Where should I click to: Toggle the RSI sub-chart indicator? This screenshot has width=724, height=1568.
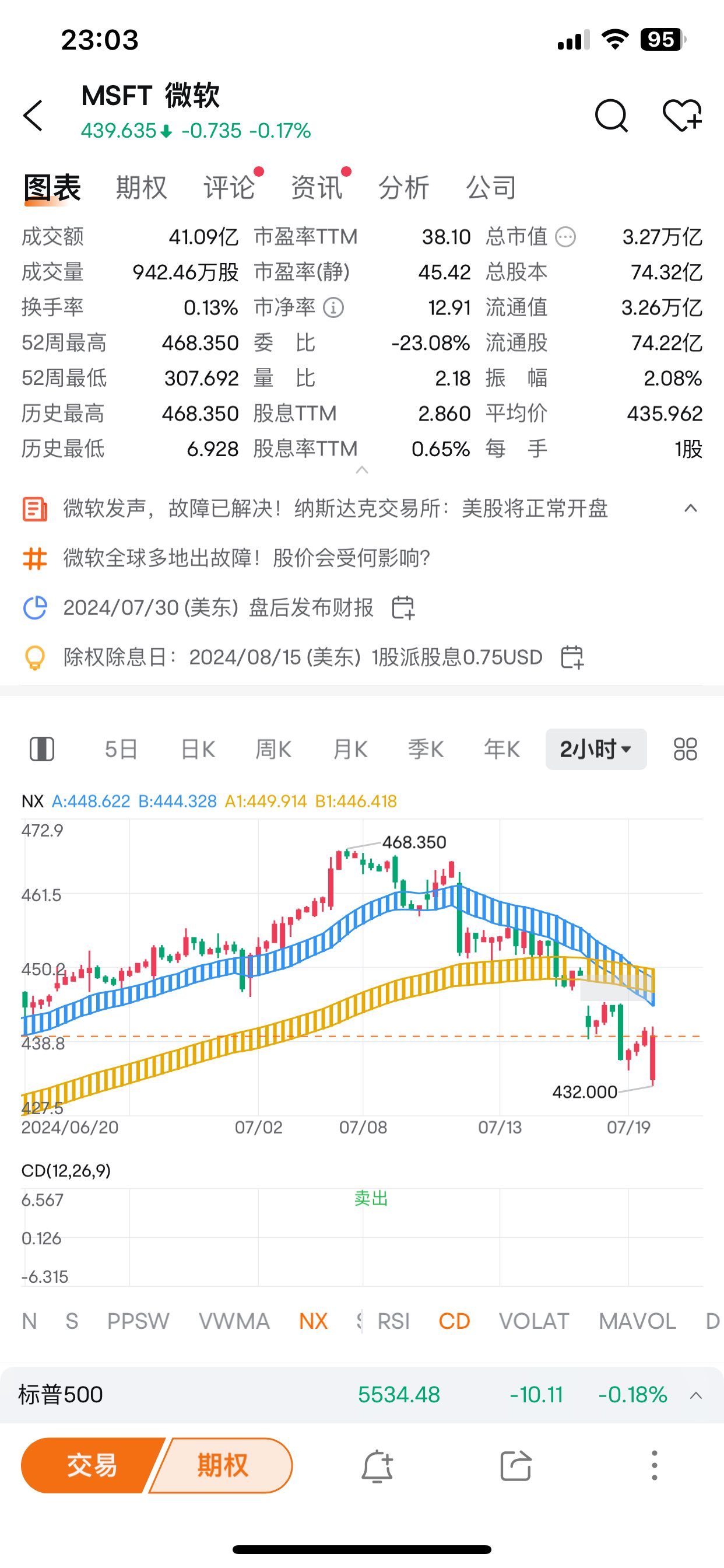[x=393, y=1321]
